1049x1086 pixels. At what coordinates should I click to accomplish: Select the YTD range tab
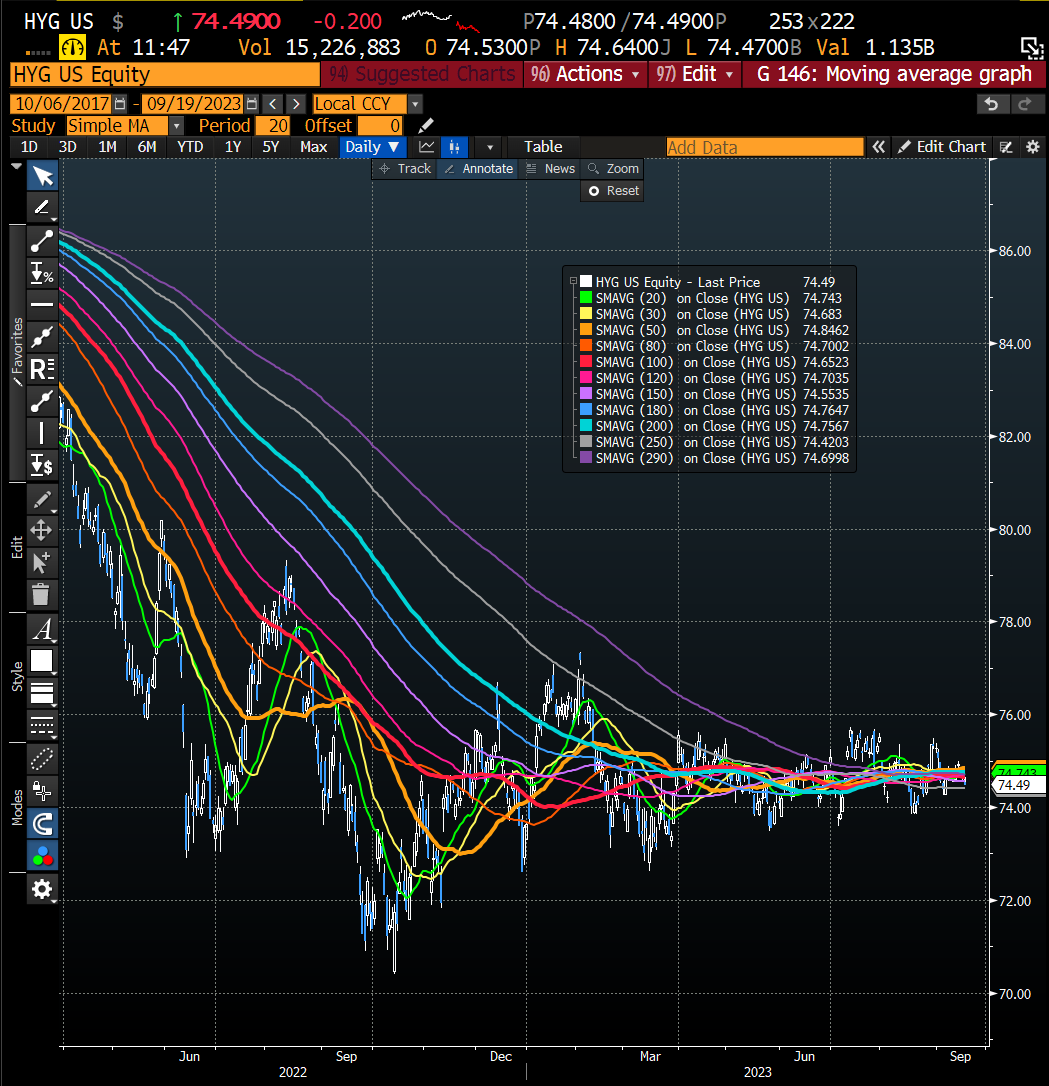point(190,147)
